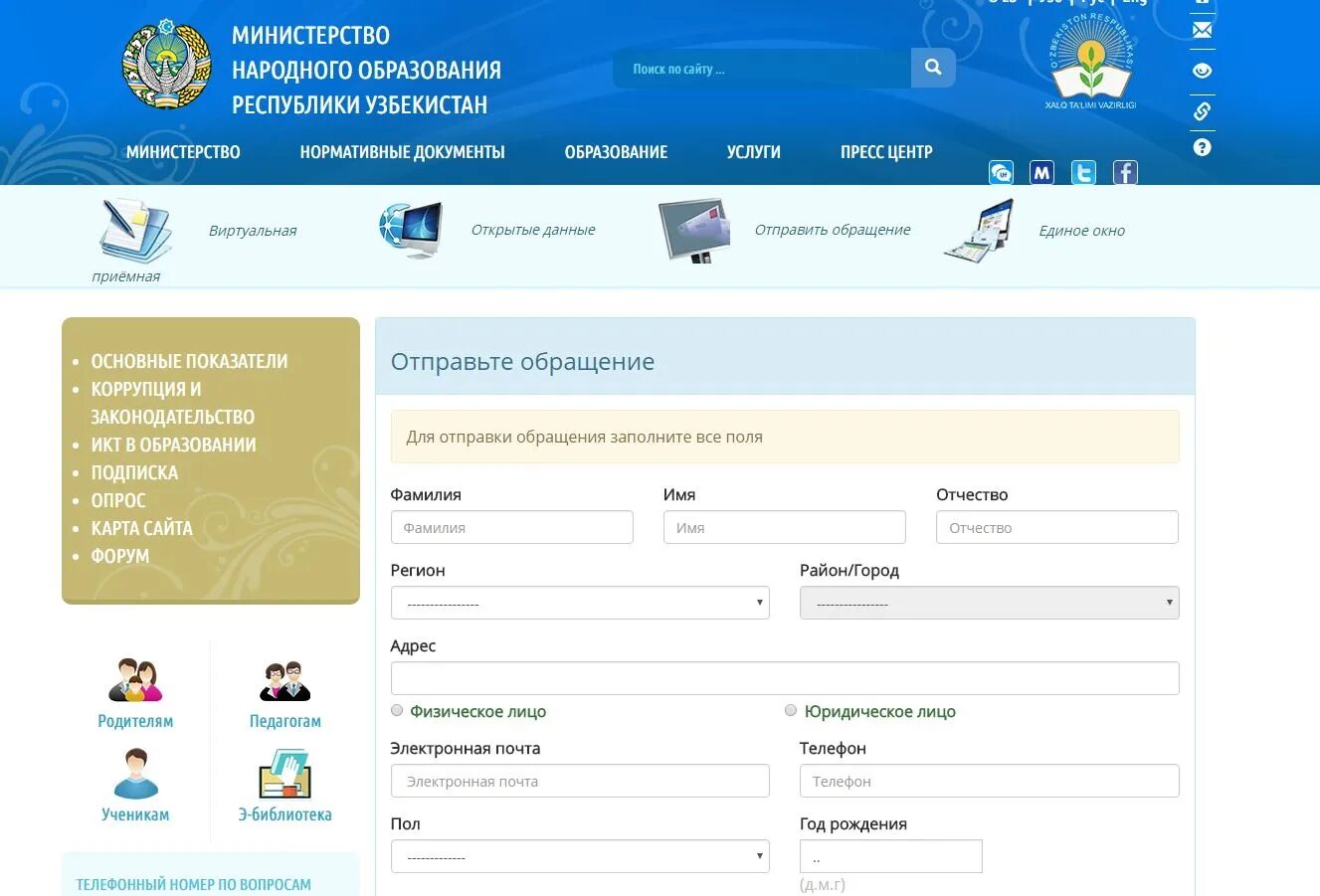Select the Юридическое лицо radio button
Image resolution: width=1320 pixels, height=896 pixels.
tap(791, 710)
